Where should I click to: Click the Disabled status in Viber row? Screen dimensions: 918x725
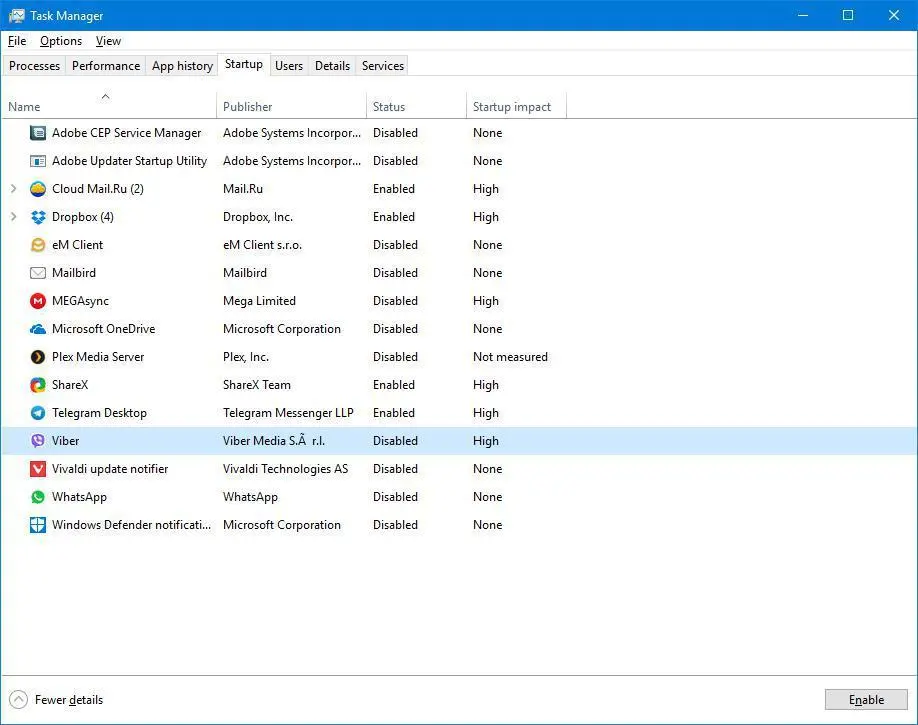click(x=395, y=441)
